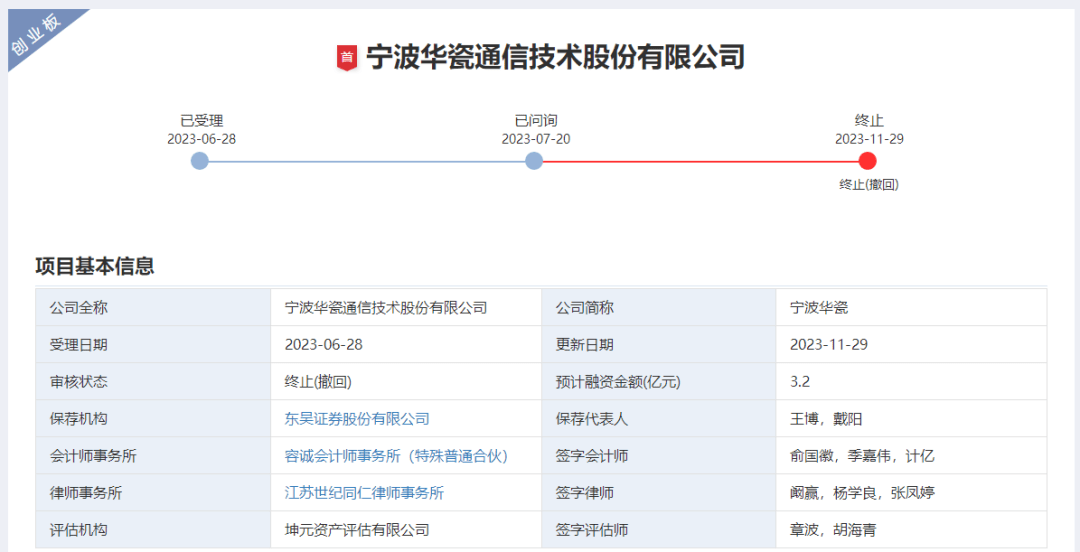
Task: Click the red 首 badge icon beside title
Action: tap(347, 57)
